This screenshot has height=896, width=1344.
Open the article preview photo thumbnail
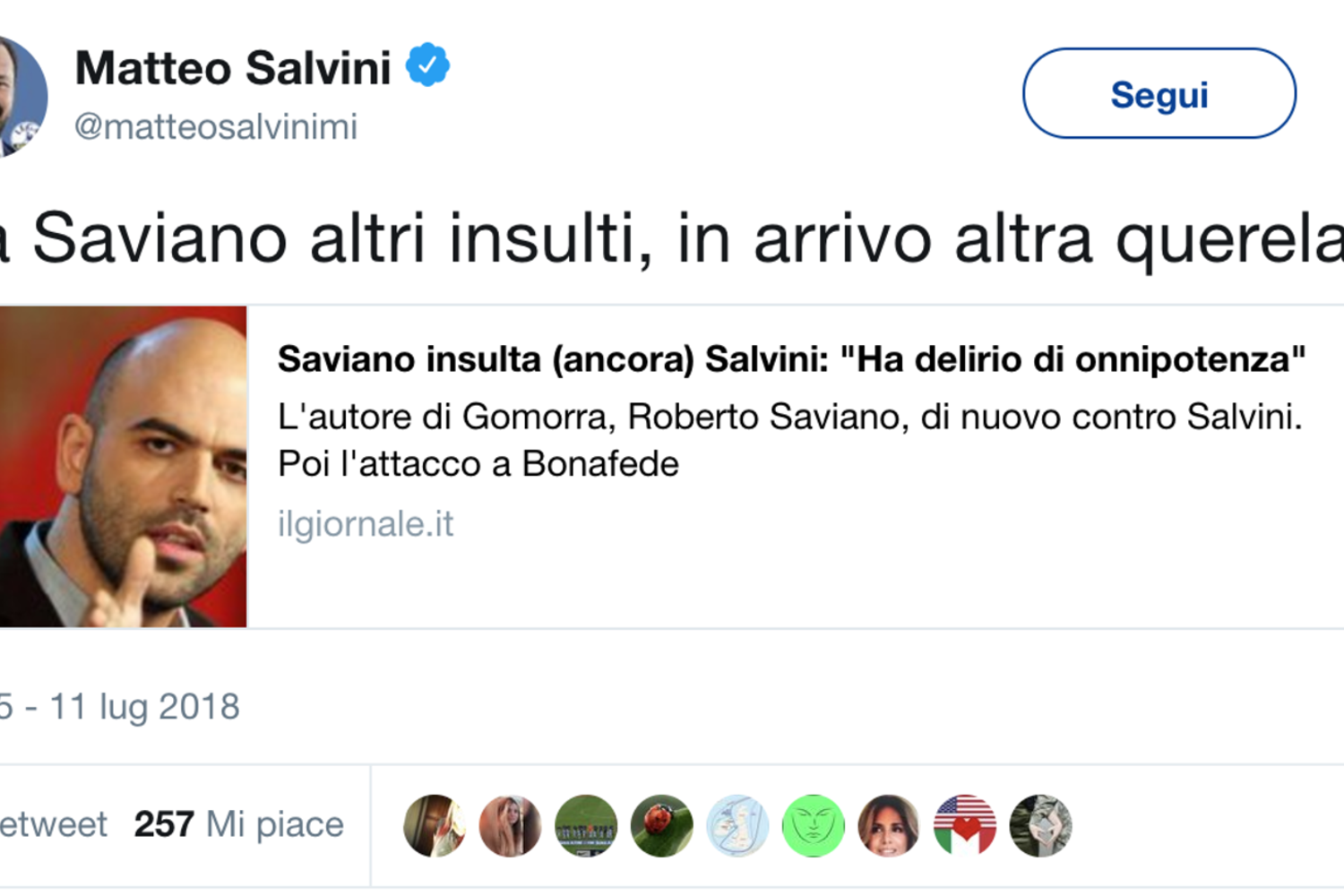(123, 466)
